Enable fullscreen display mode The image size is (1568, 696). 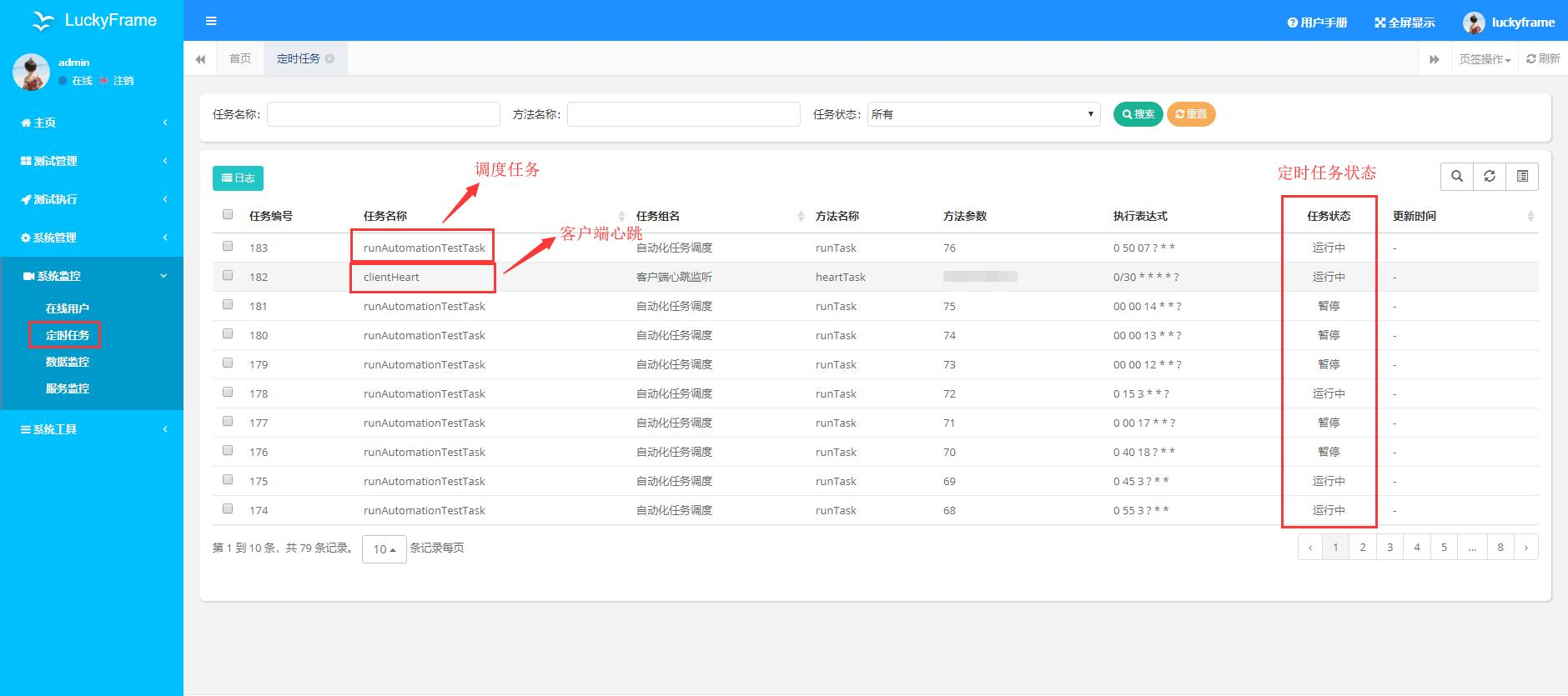click(1405, 23)
